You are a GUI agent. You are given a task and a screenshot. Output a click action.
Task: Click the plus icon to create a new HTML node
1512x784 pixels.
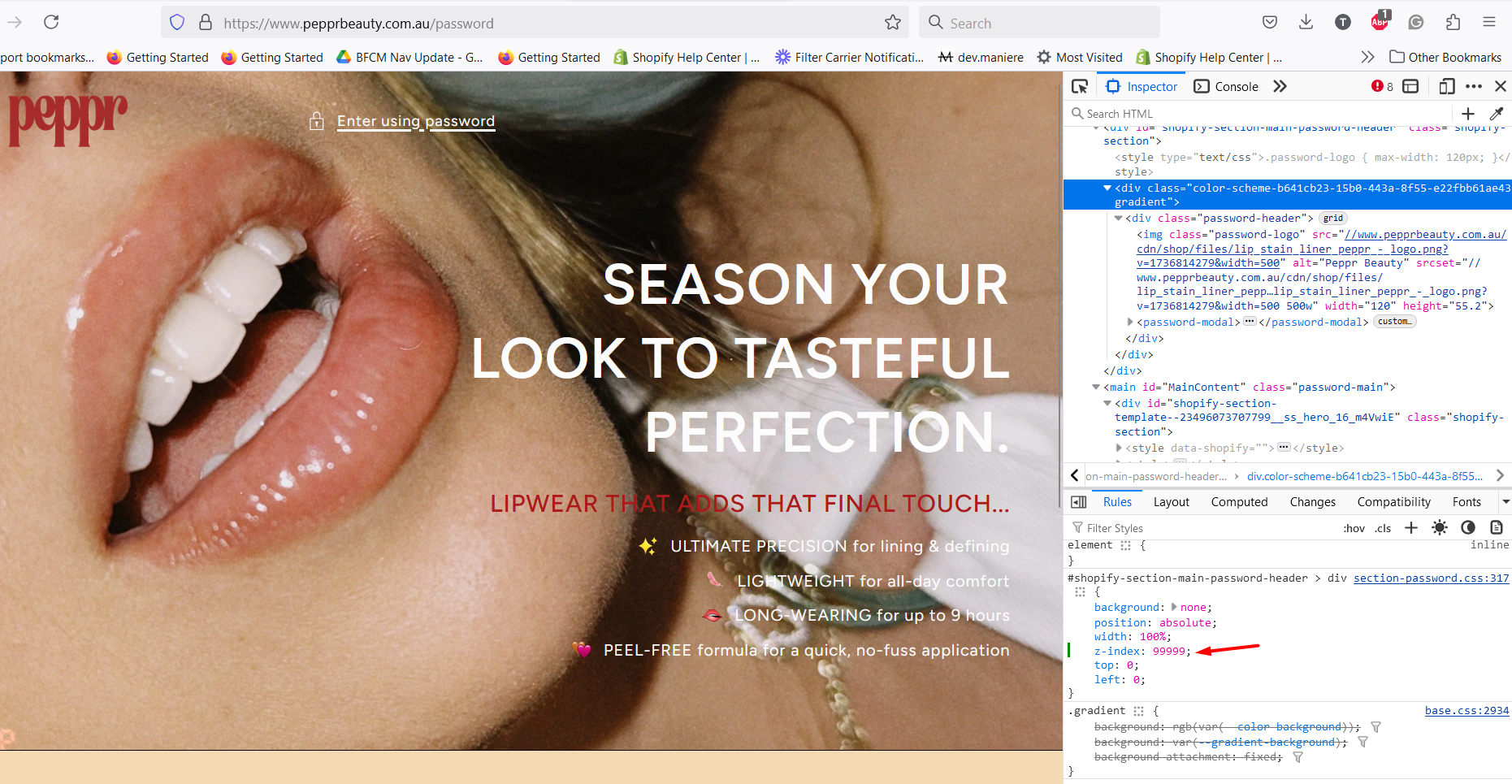1468,114
